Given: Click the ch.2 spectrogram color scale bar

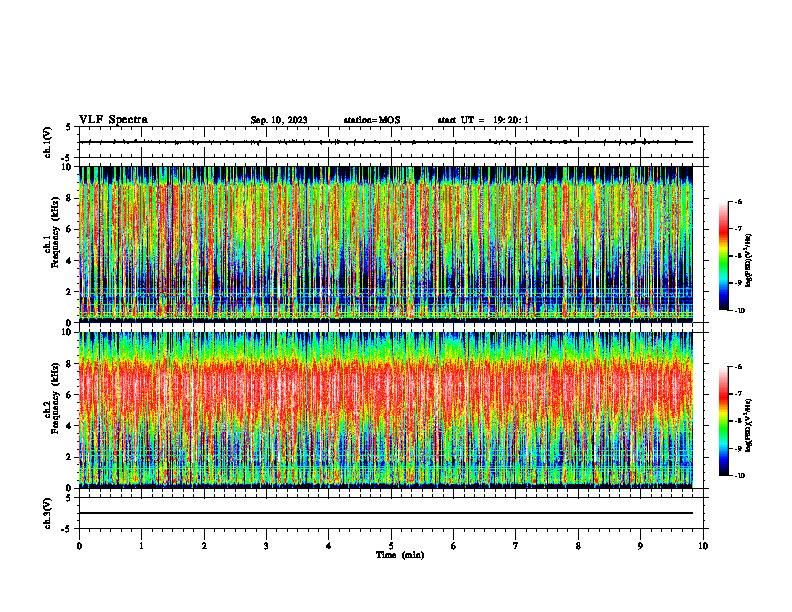Looking at the screenshot, I should [x=723, y=421].
